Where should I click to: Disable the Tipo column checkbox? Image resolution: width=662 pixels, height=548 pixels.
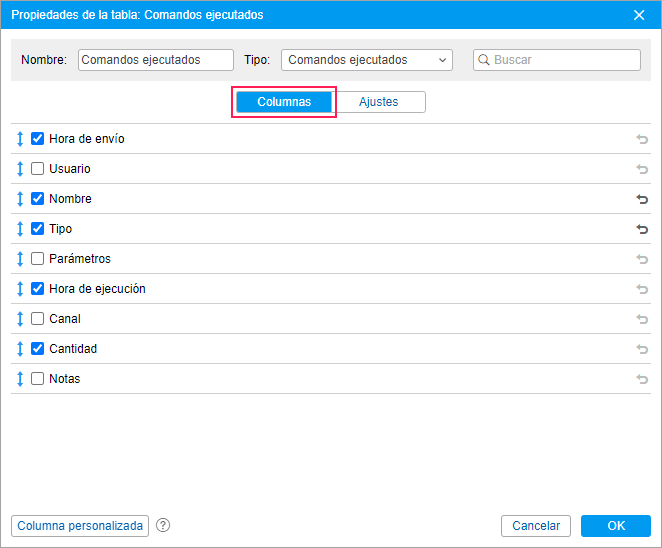tap(38, 228)
